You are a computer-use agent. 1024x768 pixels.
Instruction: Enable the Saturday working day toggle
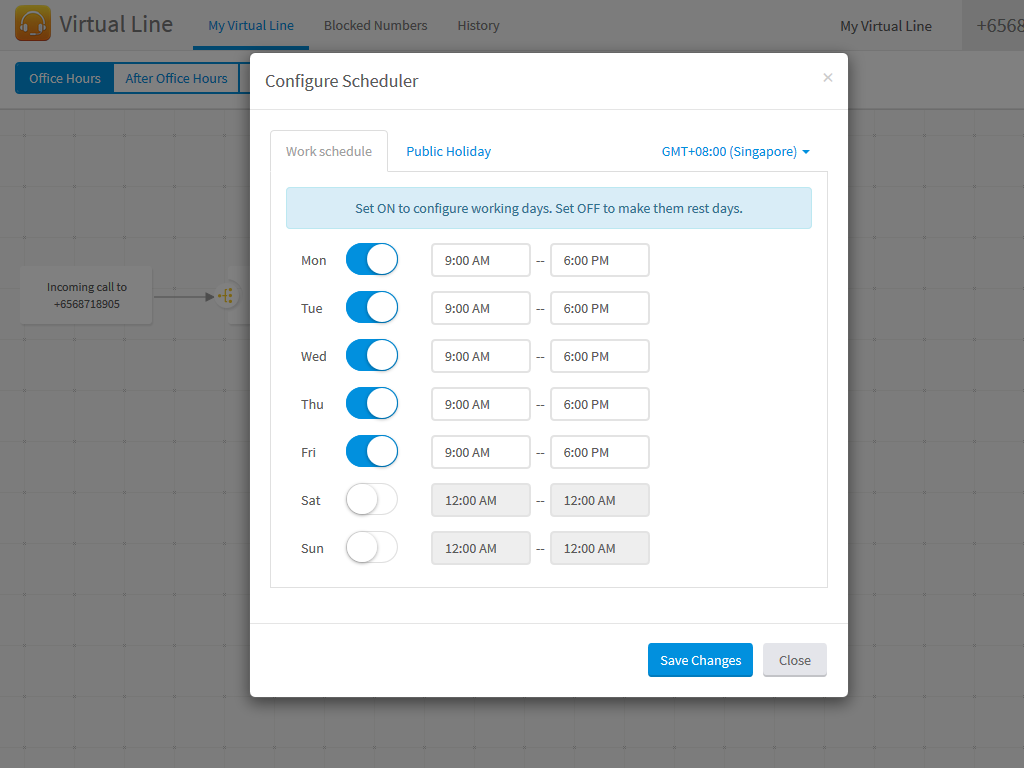point(371,499)
